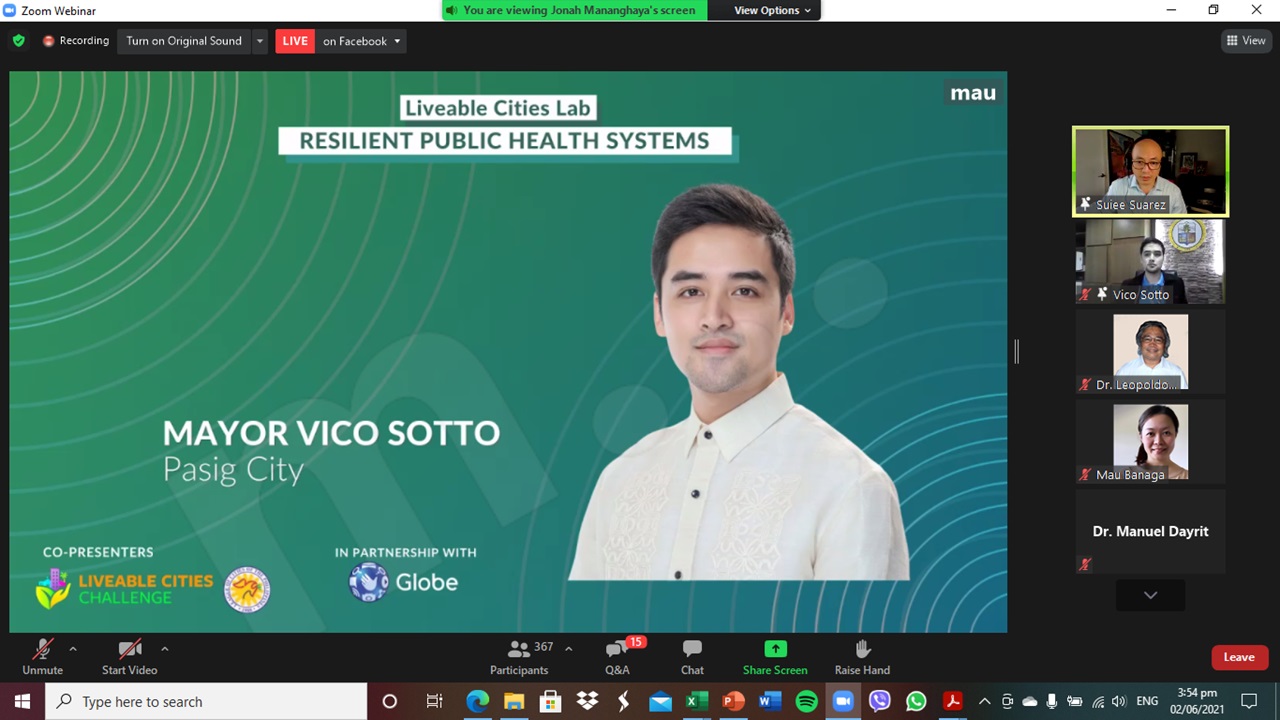This screenshot has width=1280, height=720.
Task: Open Task View on the taskbar
Action: click(434, 701)
